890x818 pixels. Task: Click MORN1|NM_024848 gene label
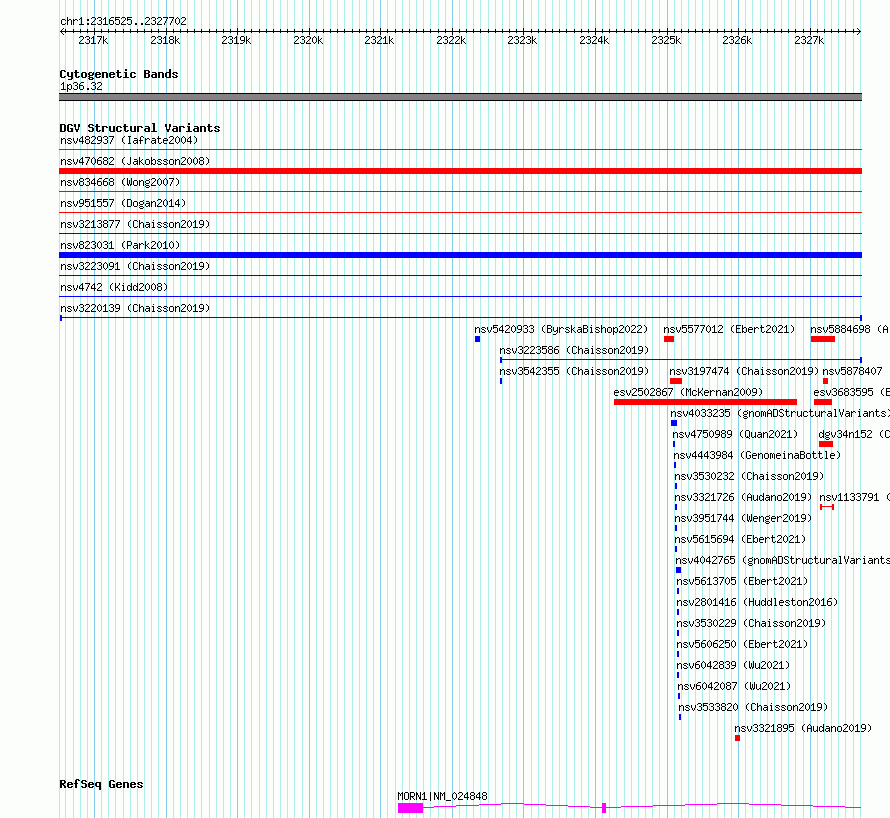(442, 796)
